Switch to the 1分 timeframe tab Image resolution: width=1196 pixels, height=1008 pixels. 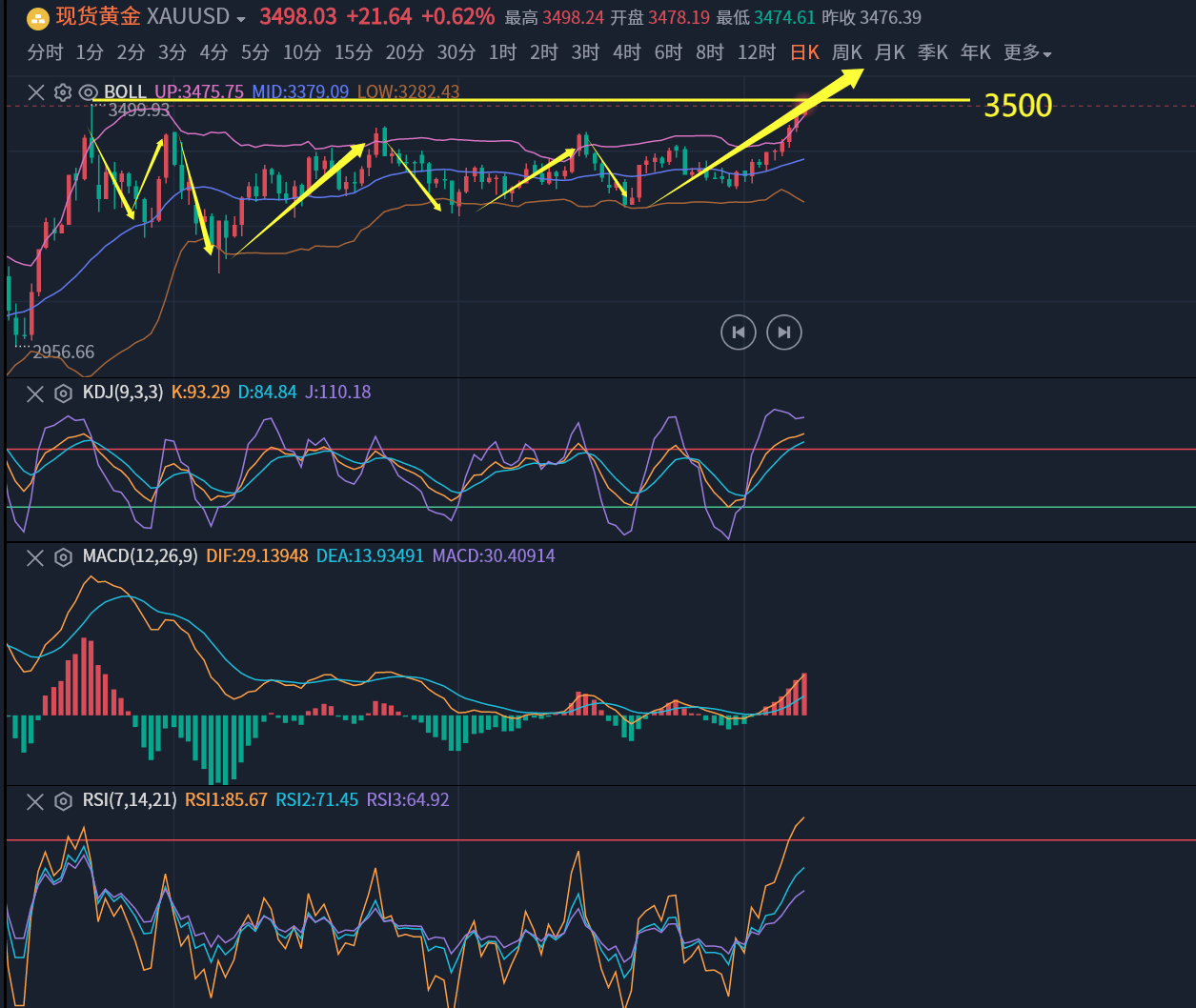coord(90,52)
